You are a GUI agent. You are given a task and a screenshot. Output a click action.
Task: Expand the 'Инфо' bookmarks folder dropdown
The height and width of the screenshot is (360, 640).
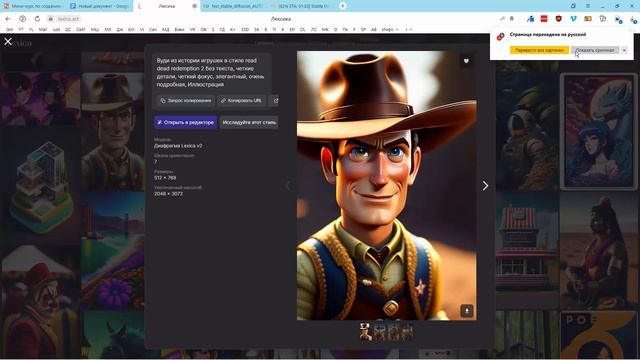390,29
